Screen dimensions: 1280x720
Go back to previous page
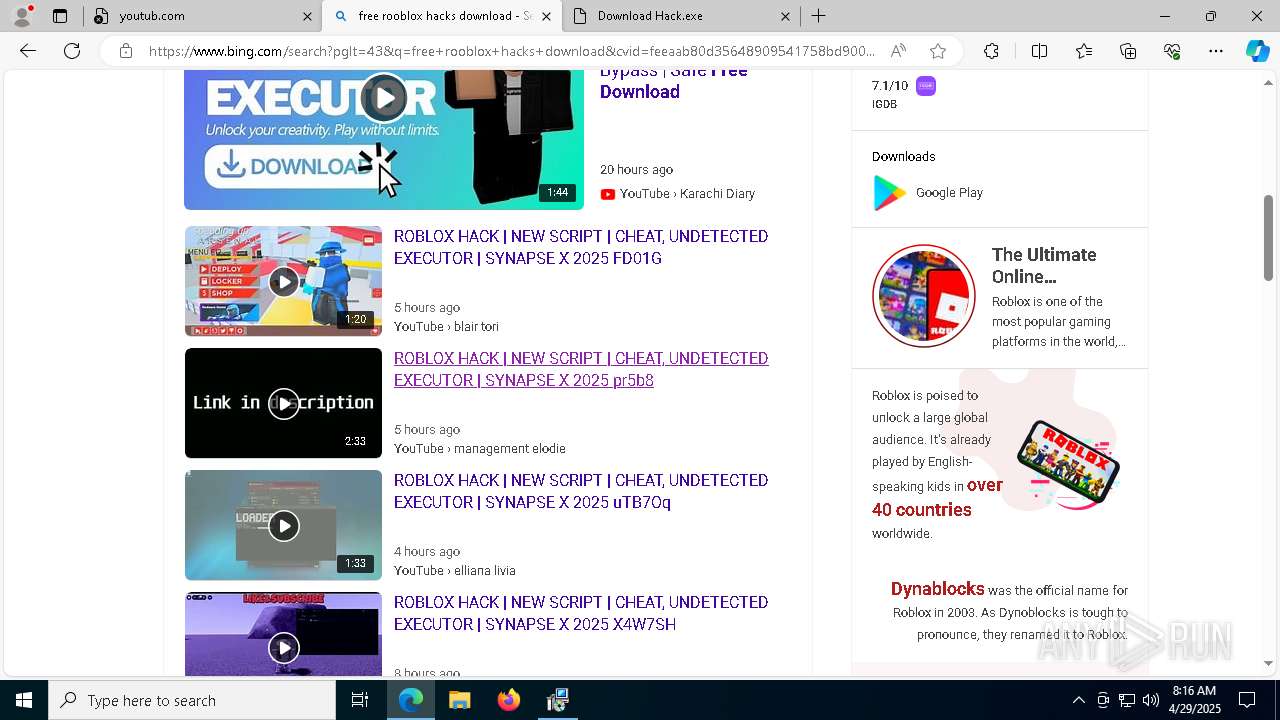[28, 51]
